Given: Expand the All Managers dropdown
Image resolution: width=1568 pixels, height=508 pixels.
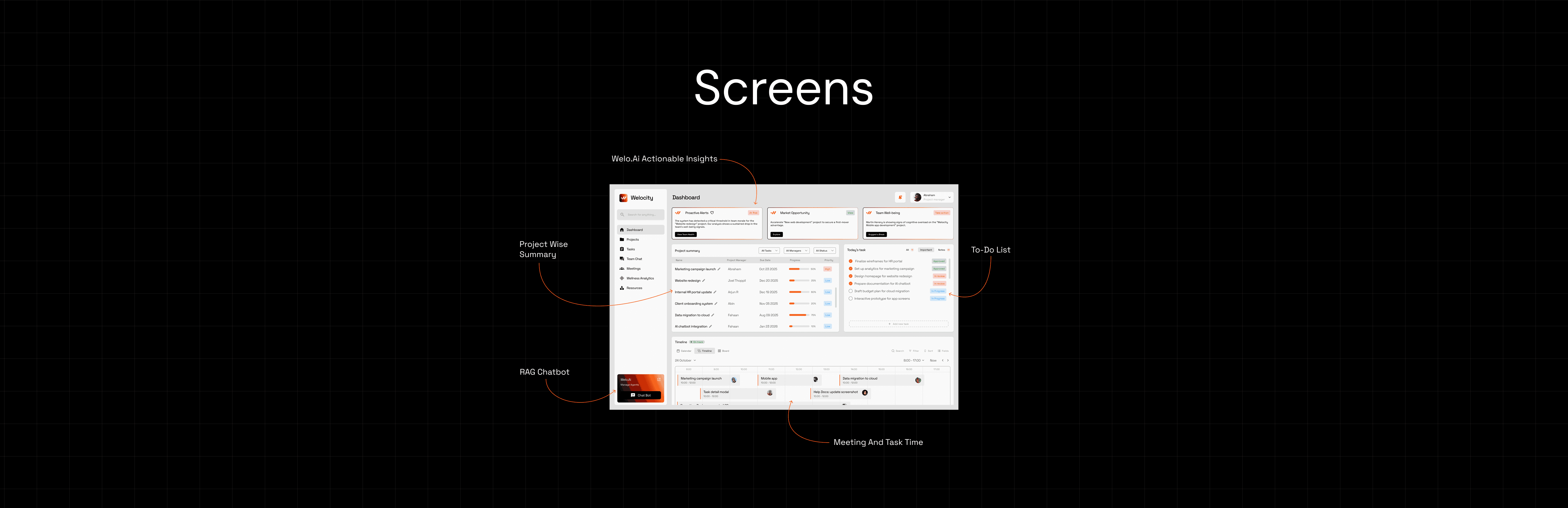Looking at the screenshot, I should (x=796, y=251).
